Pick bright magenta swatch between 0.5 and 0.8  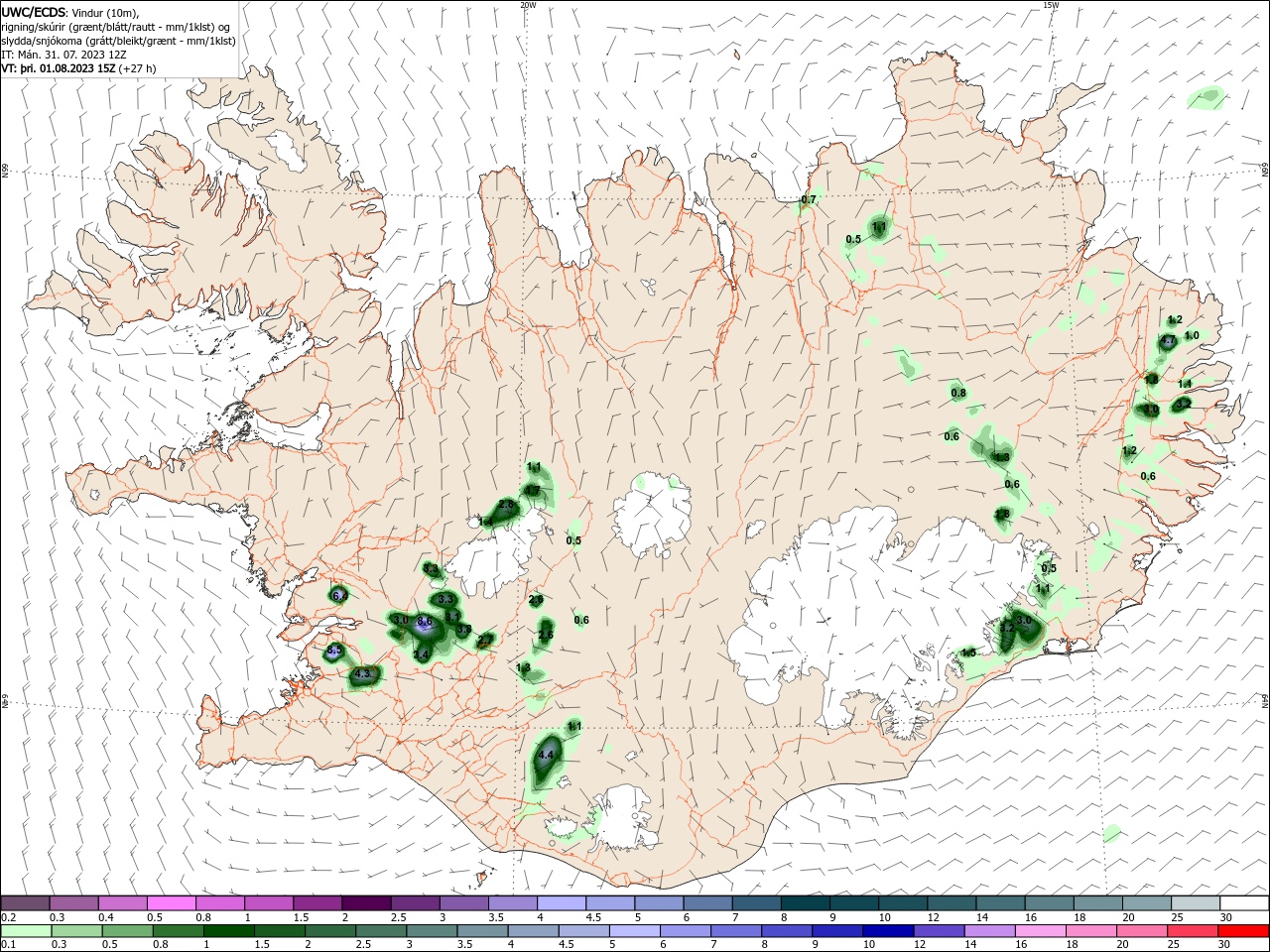171,903
